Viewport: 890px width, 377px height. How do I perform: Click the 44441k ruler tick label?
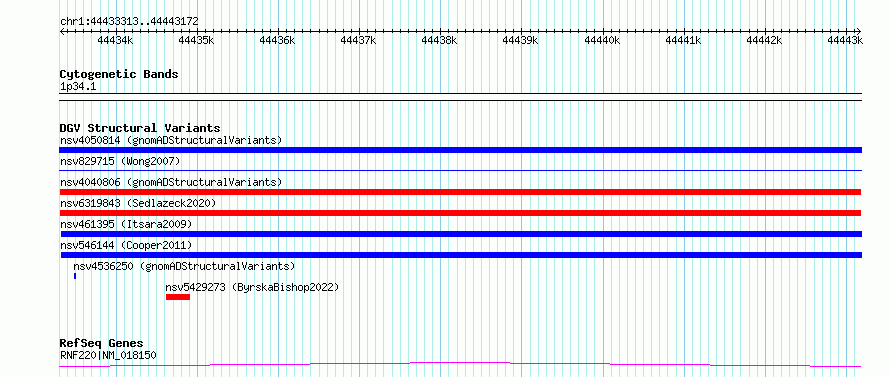[x=683, y=40]
